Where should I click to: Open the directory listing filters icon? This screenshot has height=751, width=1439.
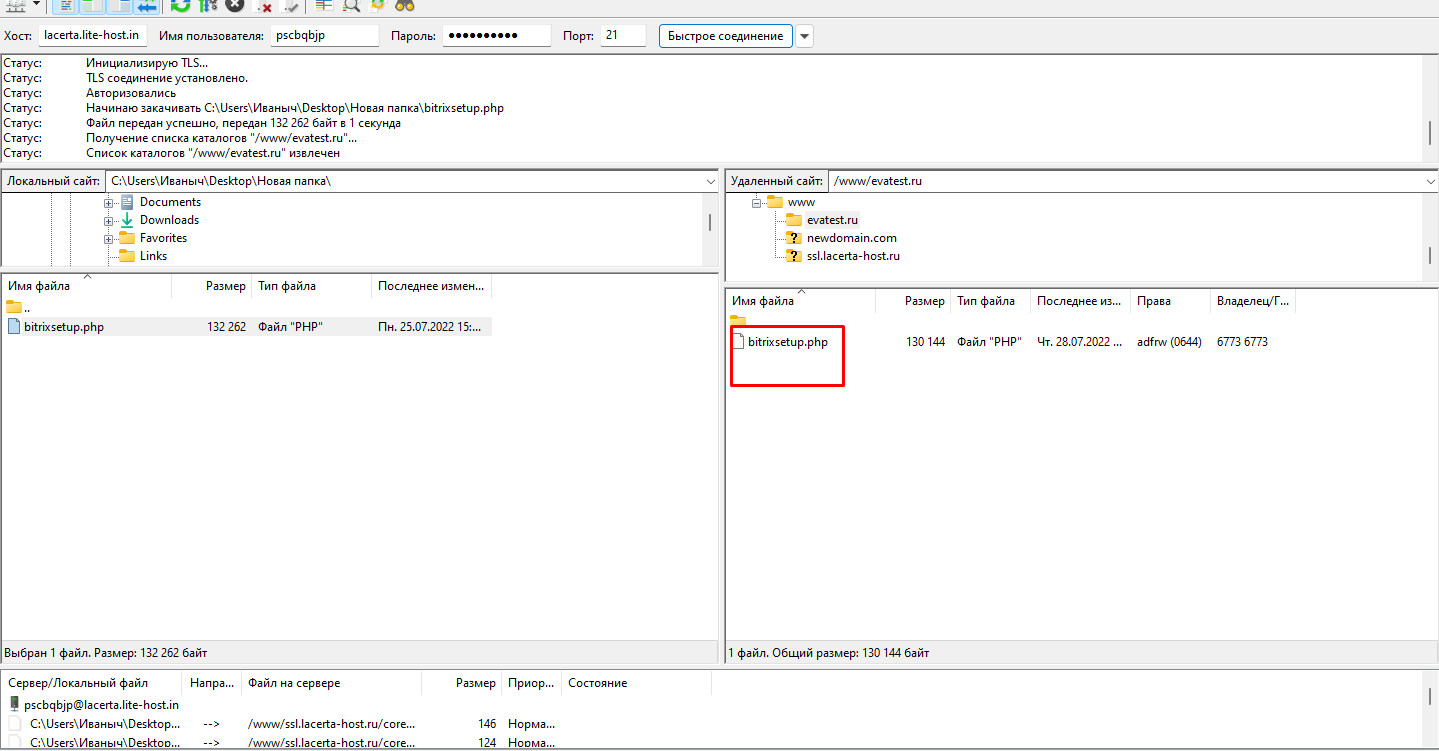[x=324, y=5]
